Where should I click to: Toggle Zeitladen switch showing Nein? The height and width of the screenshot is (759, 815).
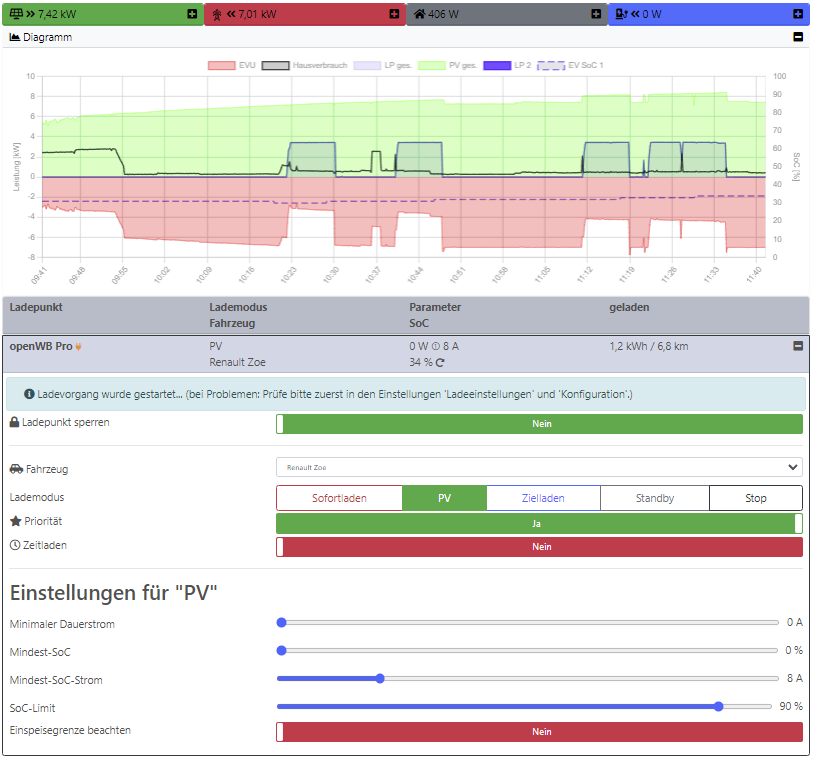tap(539, 547)
